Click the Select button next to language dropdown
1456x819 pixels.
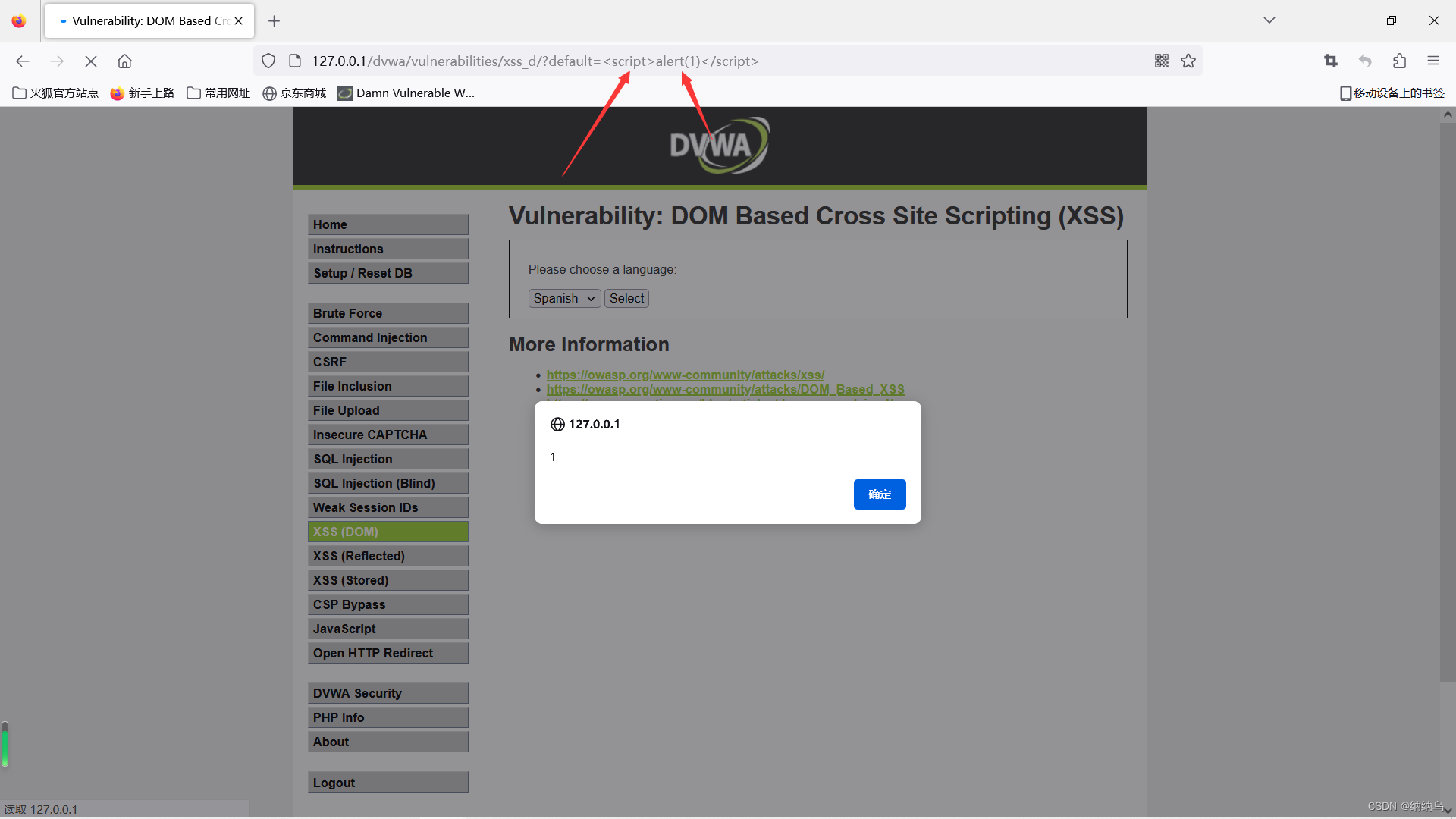click(x=626, y=298)
